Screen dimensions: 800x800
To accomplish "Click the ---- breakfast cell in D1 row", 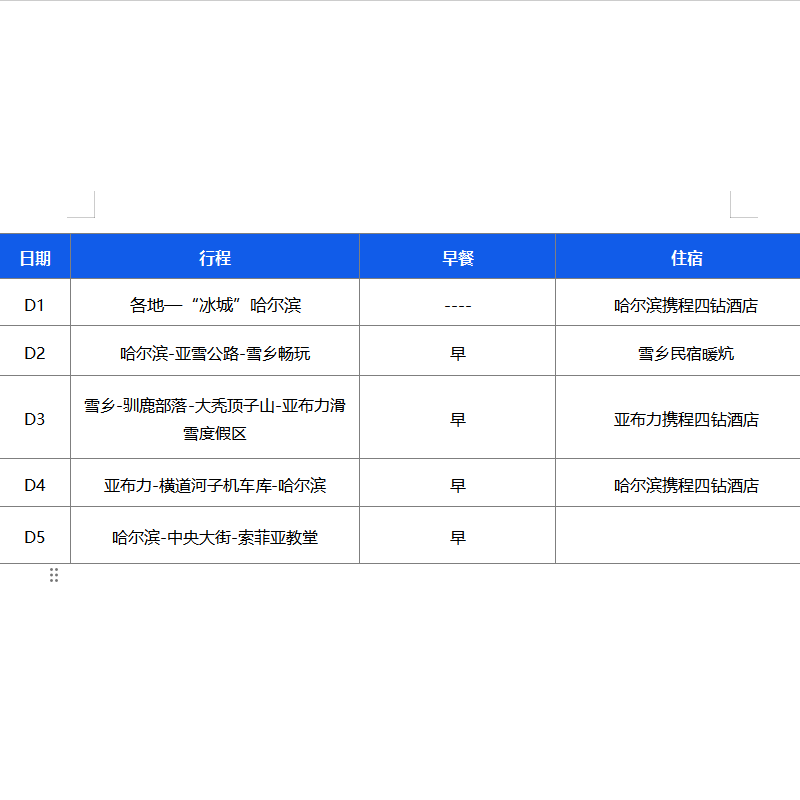I will [x=458, y=305].
